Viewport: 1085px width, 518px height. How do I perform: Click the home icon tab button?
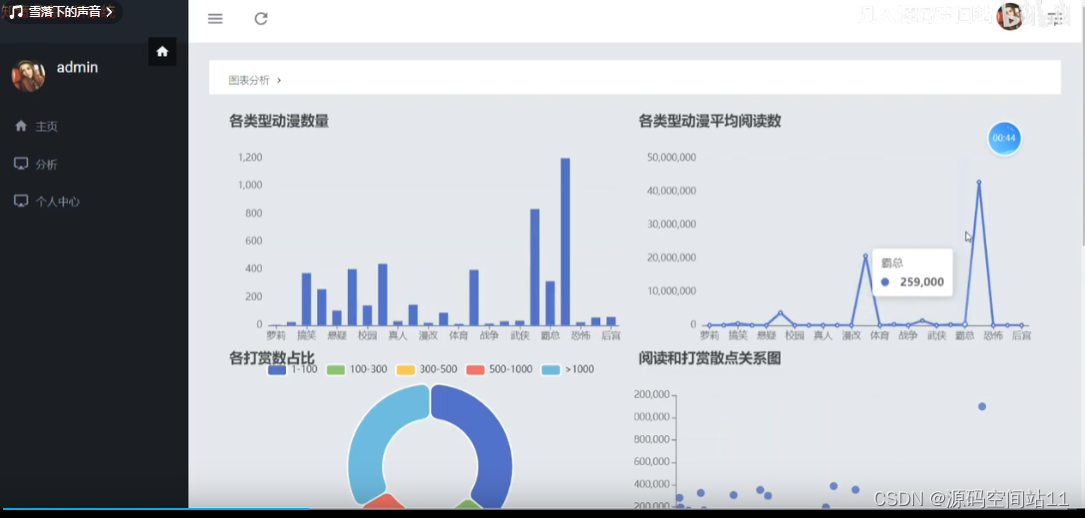click(162, 51)
